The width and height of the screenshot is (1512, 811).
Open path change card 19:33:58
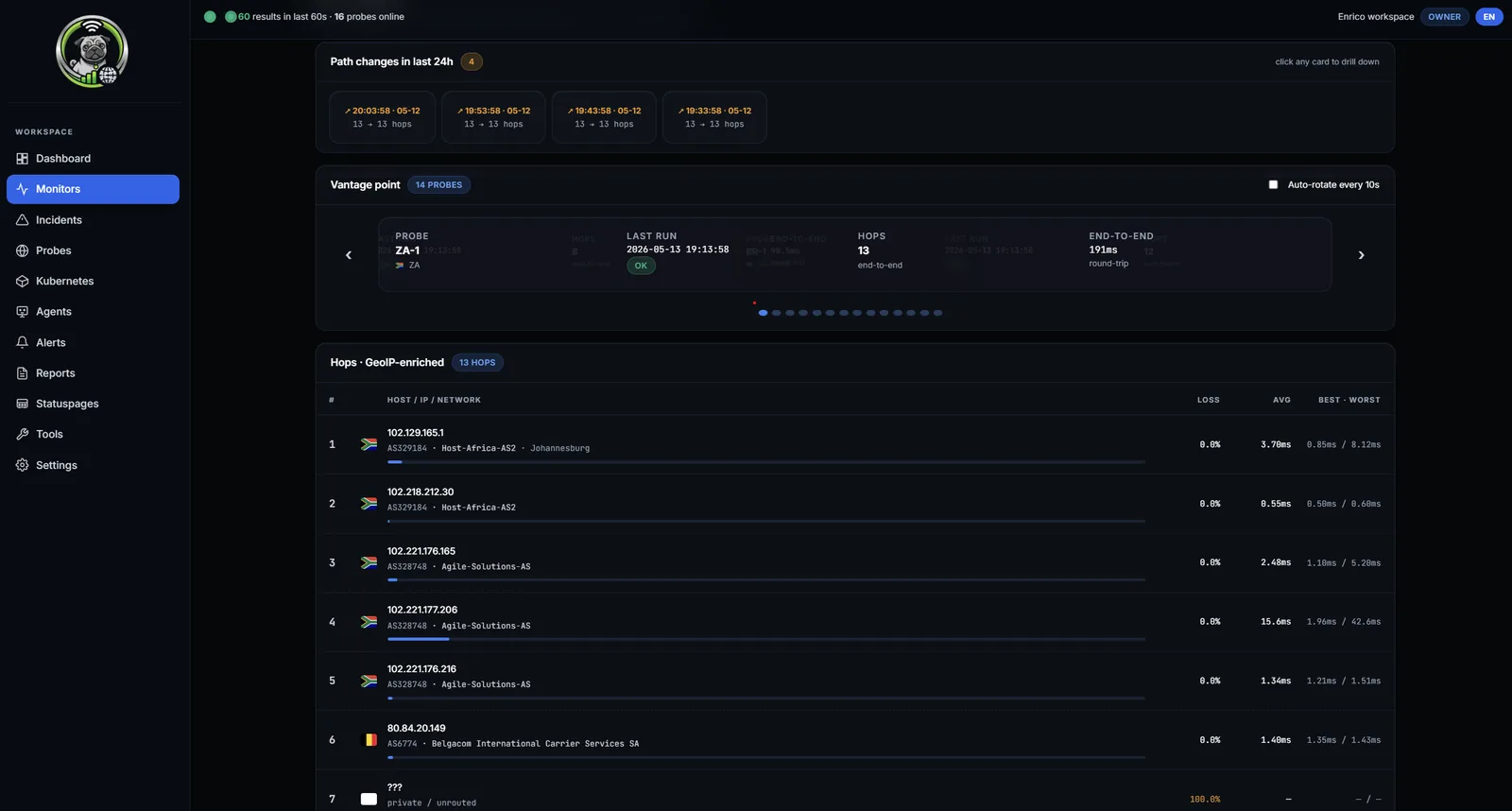pyautogui.click(x=714, y=117)
